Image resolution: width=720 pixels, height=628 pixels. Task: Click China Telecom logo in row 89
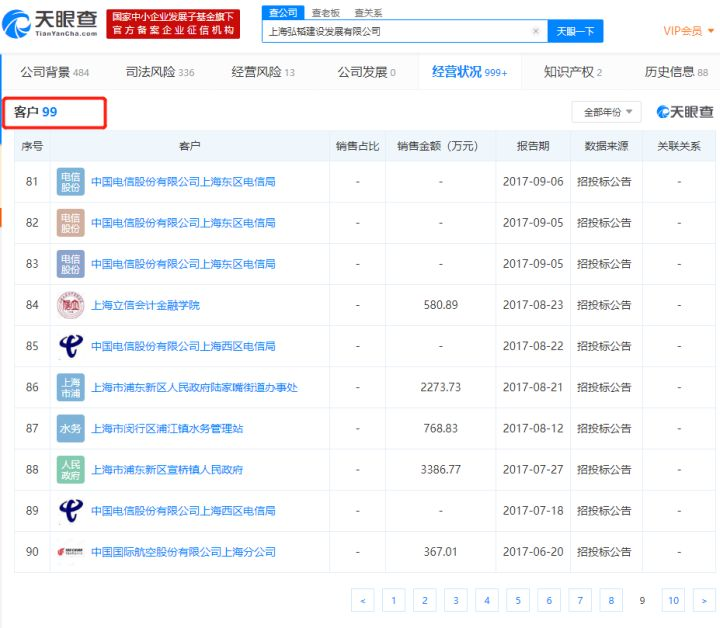[70, 511]
